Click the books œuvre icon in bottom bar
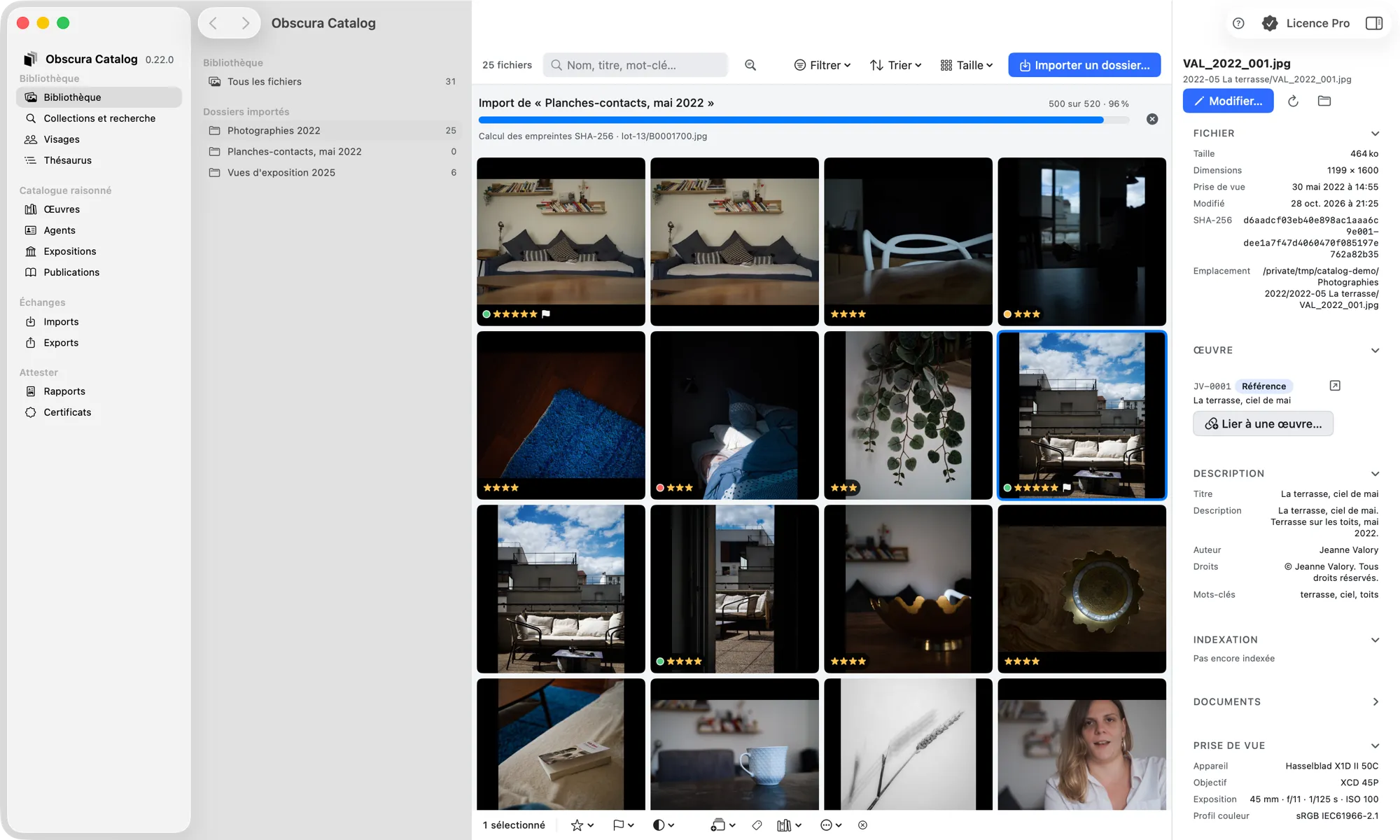This screenshot has width=1400, height=840. tap(788, 825)
